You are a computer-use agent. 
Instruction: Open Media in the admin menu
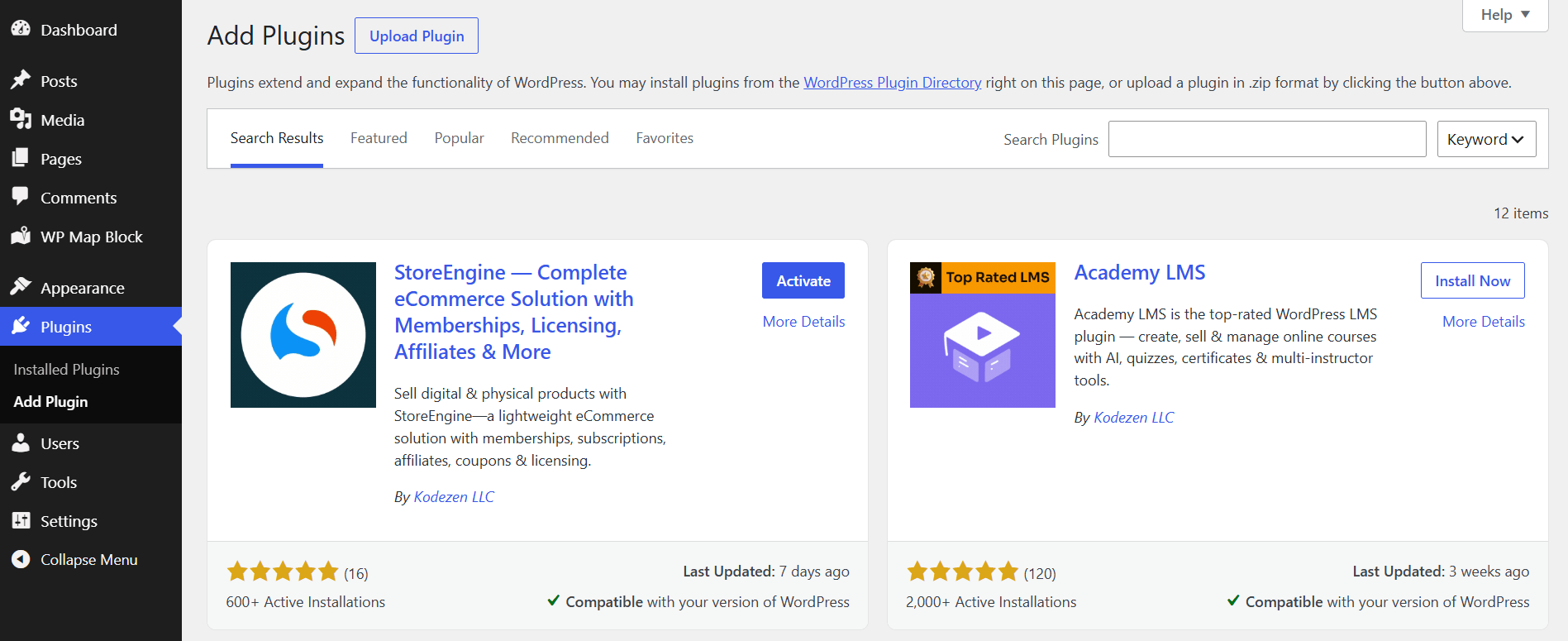(91, 120)
